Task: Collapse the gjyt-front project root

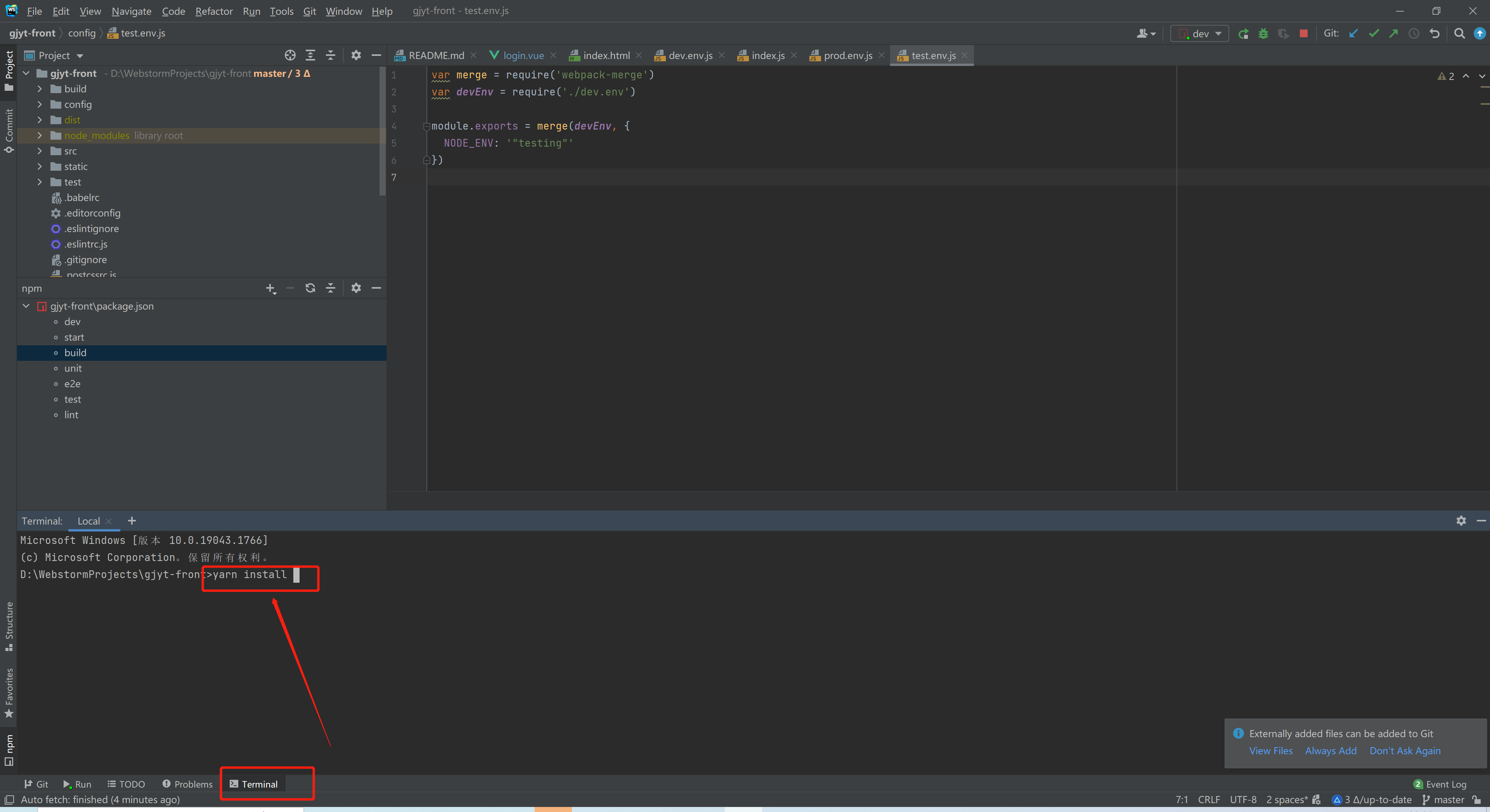Action: (26, 73)
